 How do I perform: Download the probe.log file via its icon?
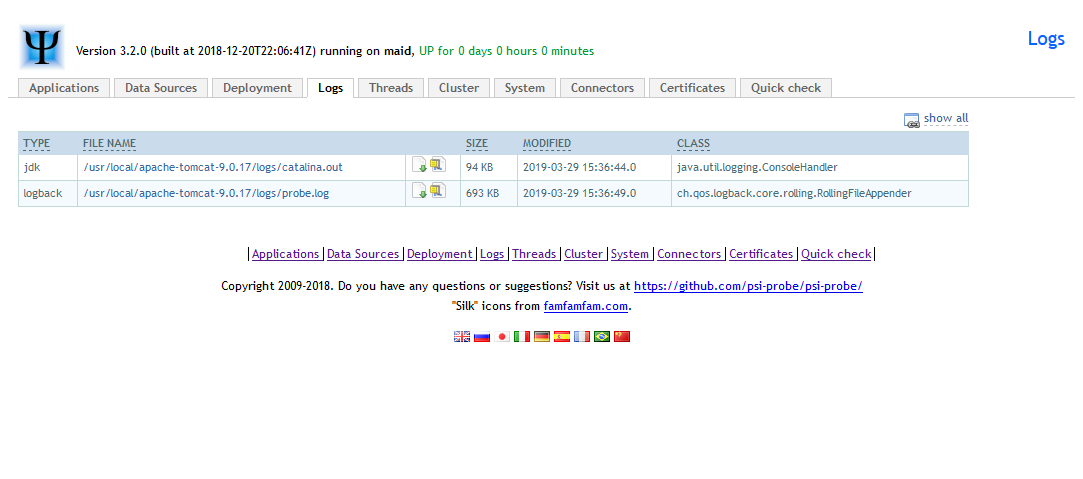pos(420,191)
